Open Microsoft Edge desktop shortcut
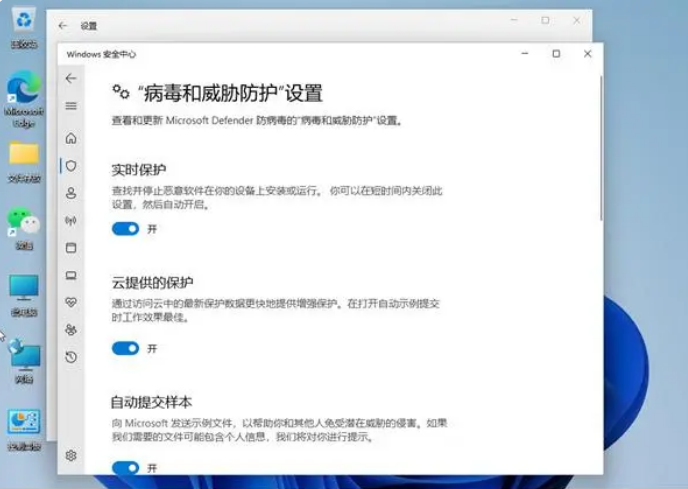The height and width of the screenshot is (489, 688). click(x=24, y=99)
